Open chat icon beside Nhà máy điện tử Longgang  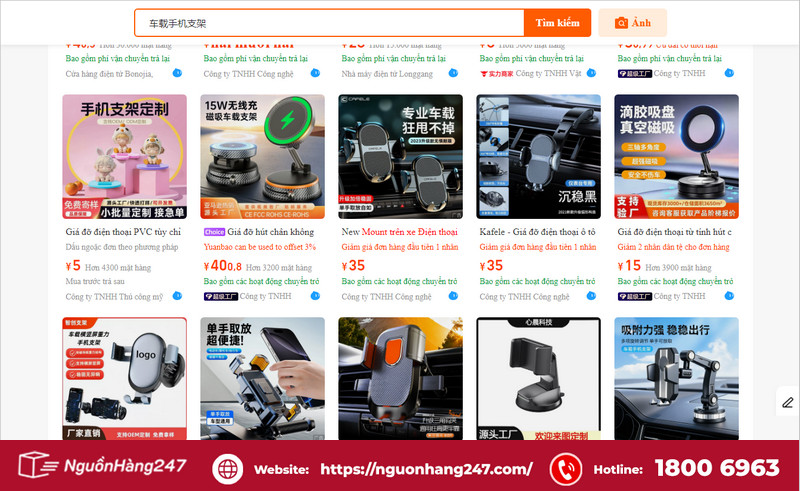(x=453, y=73)
